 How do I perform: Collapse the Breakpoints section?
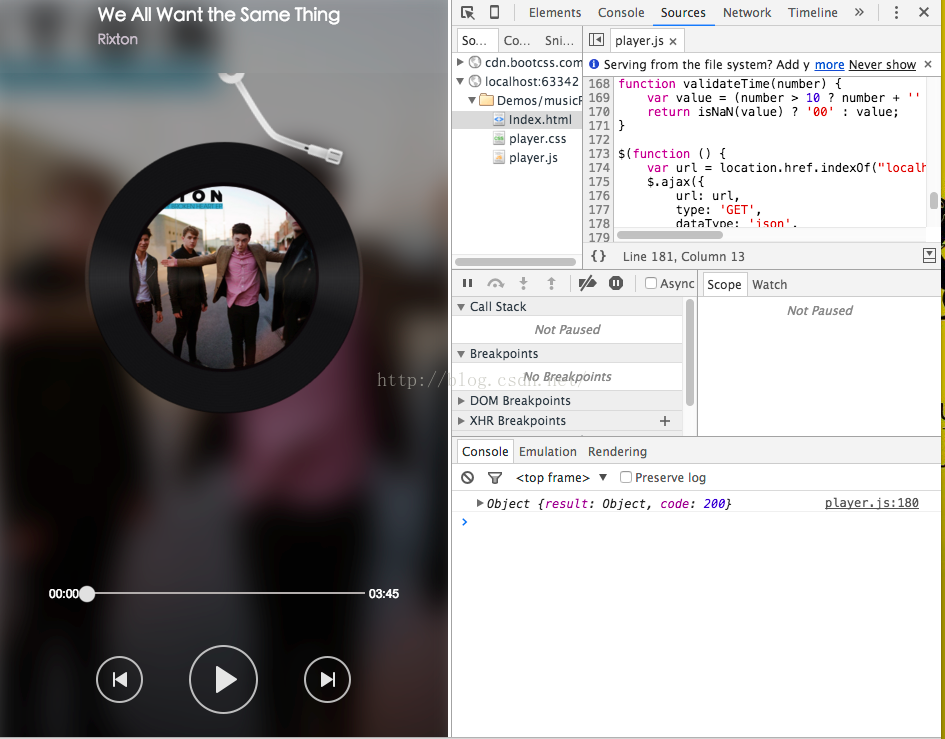coord(461,354)
